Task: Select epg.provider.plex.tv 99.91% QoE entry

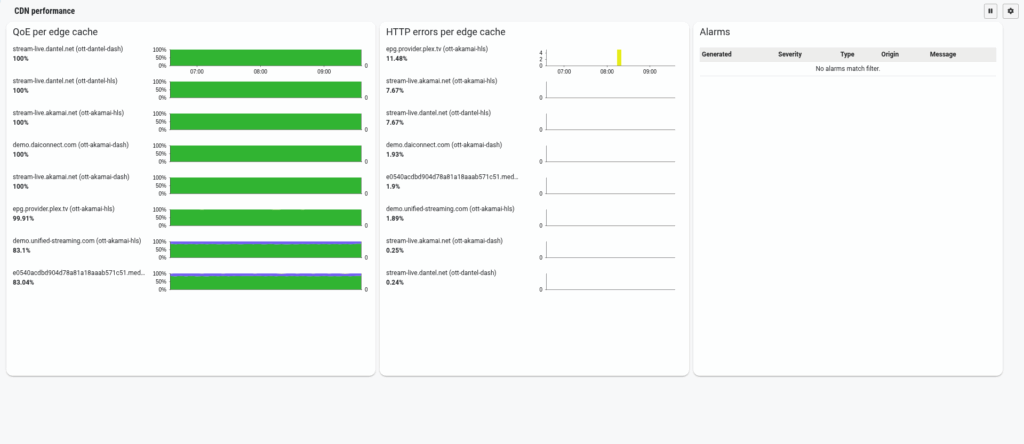Action: point(68,209)
